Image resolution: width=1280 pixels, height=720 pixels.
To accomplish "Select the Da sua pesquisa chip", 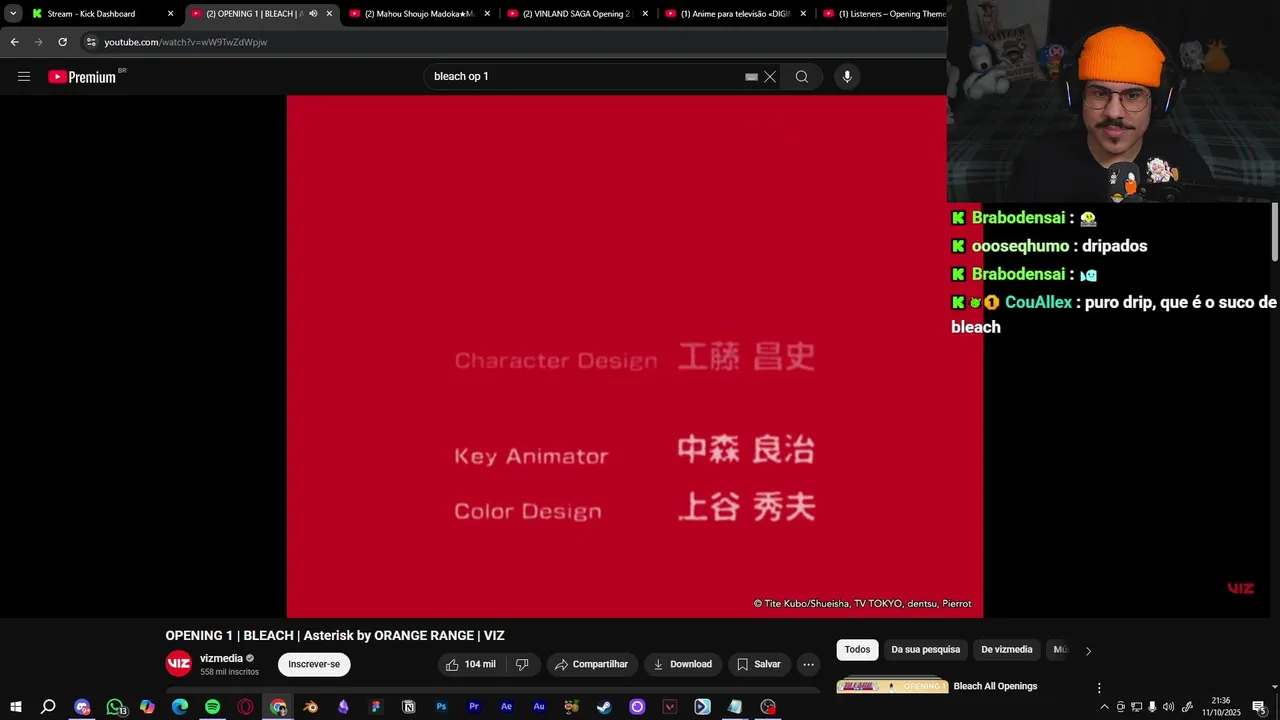I will (x=926, y=650).
